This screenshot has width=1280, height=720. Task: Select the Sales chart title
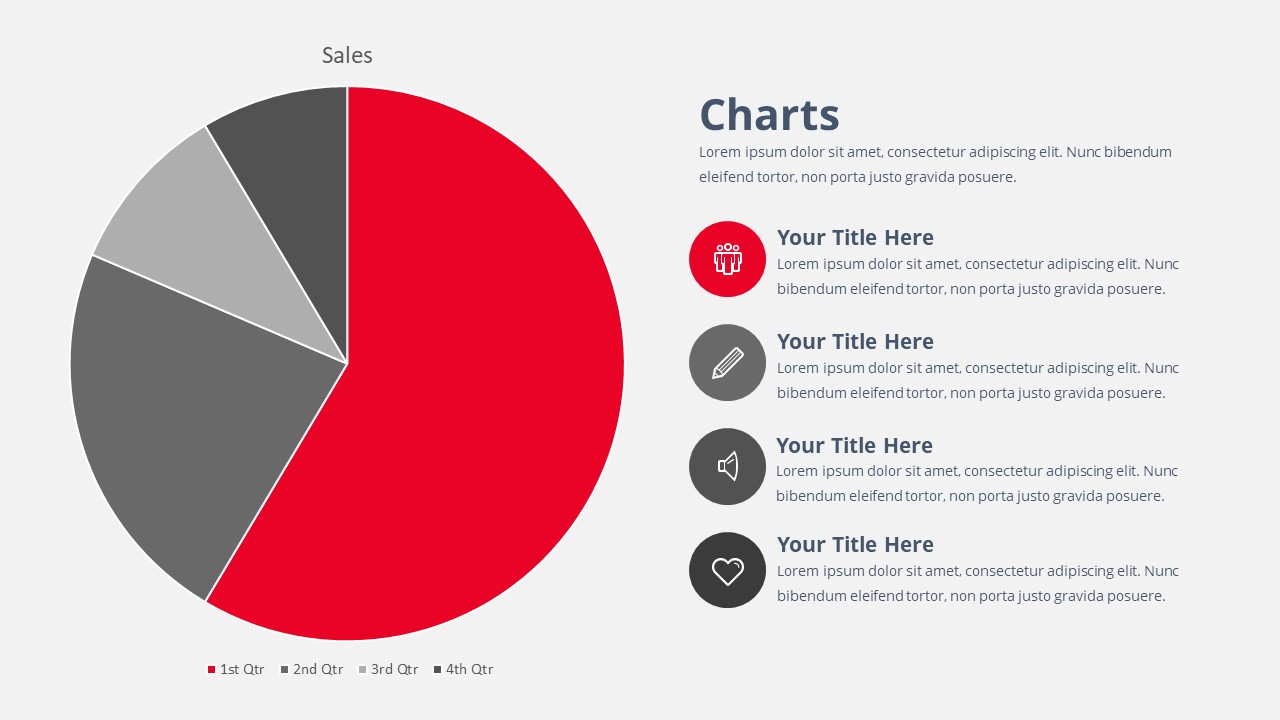point(347,55)
